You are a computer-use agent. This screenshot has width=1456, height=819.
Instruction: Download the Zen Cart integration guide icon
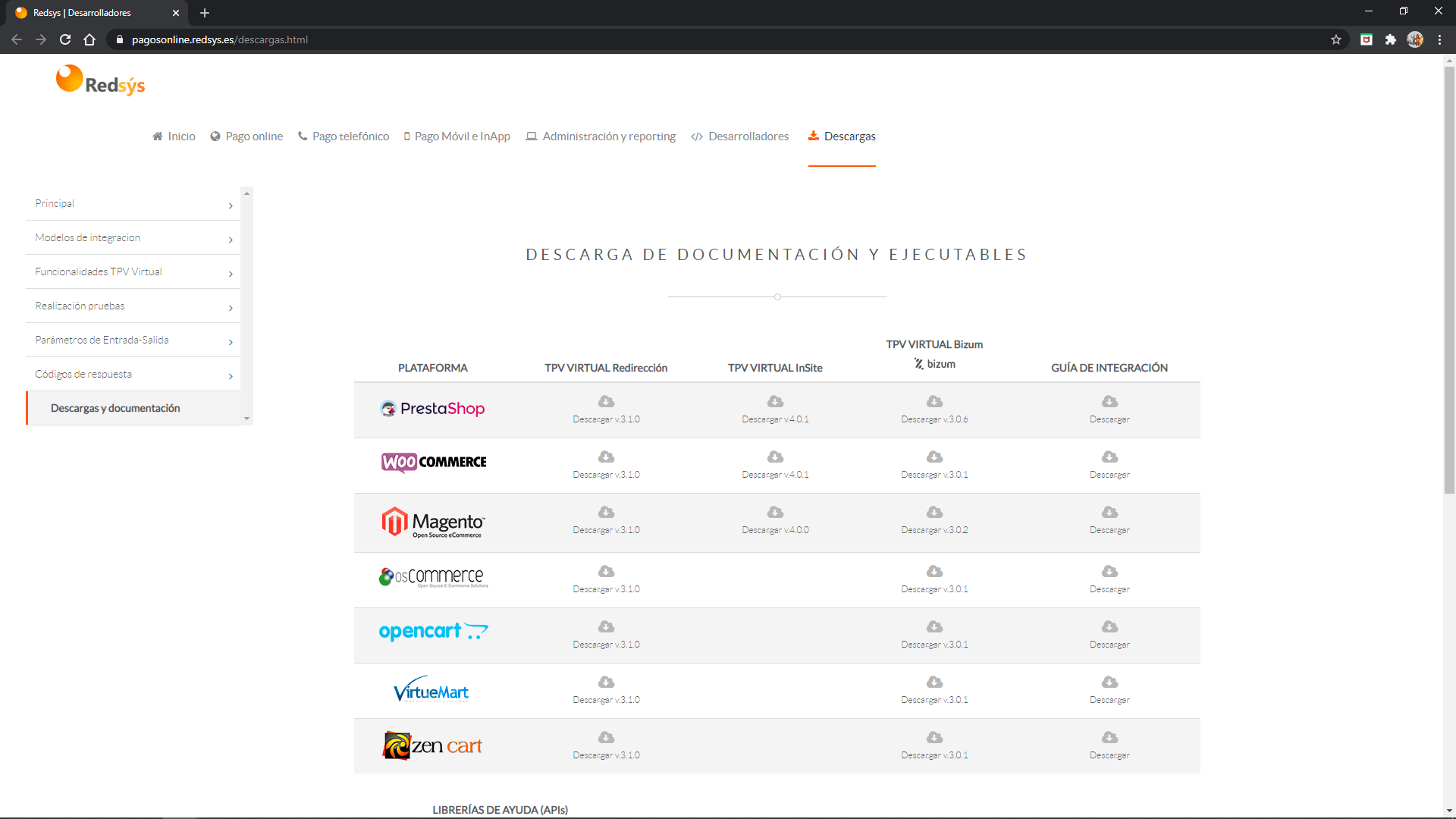tap(1109, 737)
